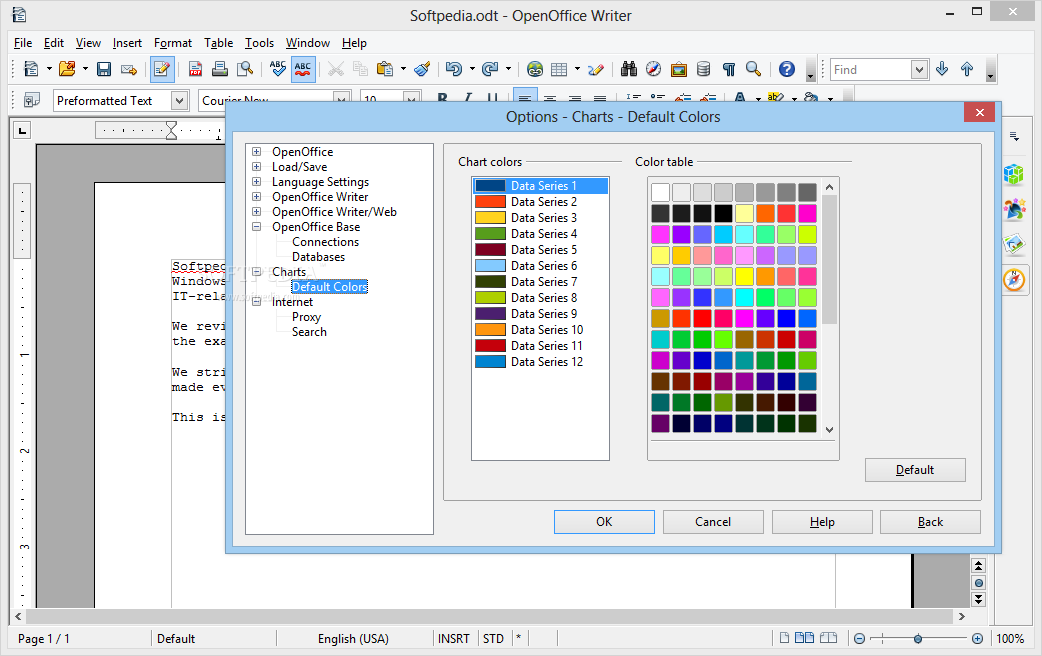Image resolution: width=1042 pixels, height=656 pixels.
Task: Open the sidebar Gallery icon
Action: coord(1014,245)
